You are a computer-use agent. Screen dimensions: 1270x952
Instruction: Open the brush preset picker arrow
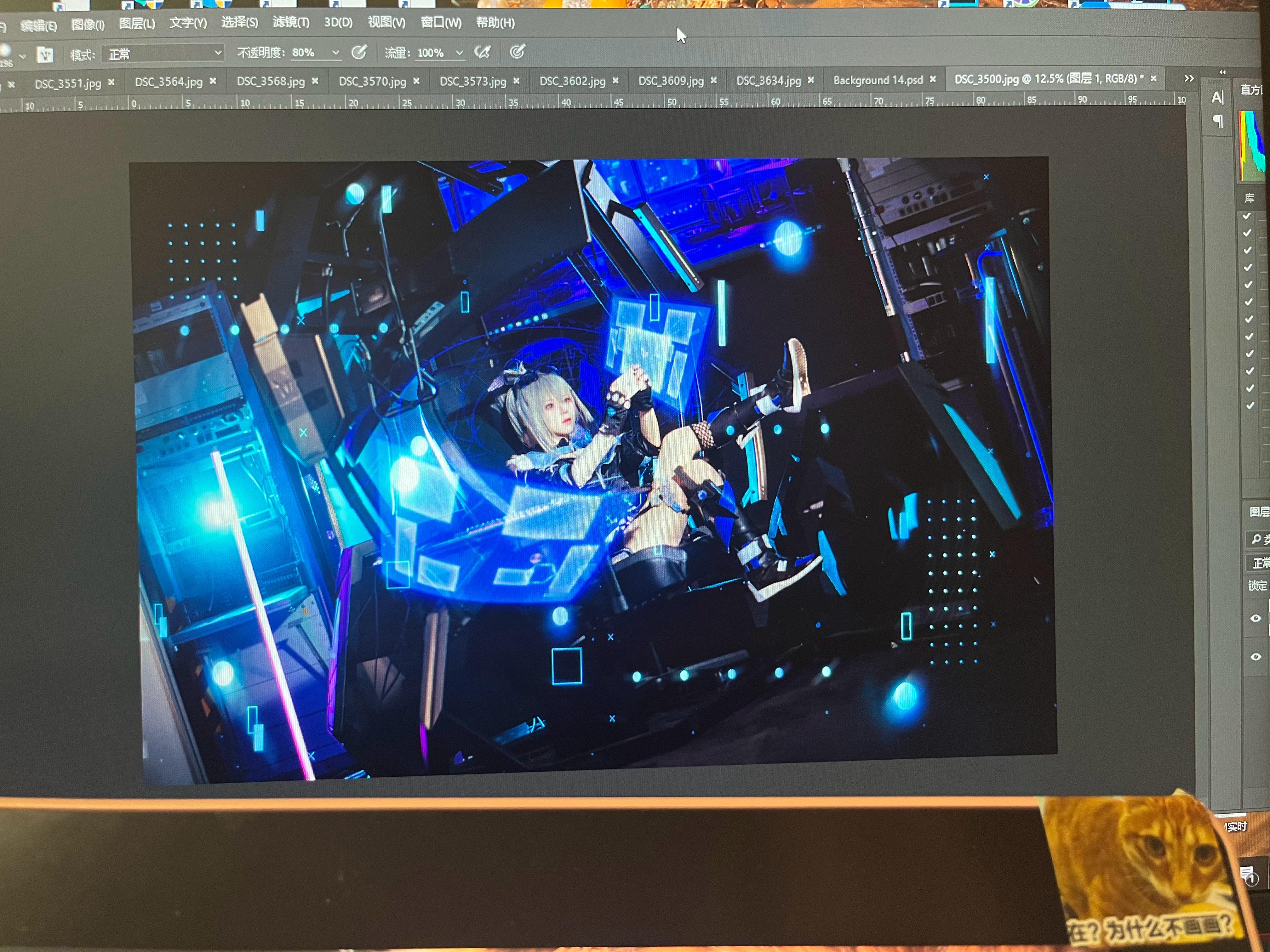tap(22, 56)
